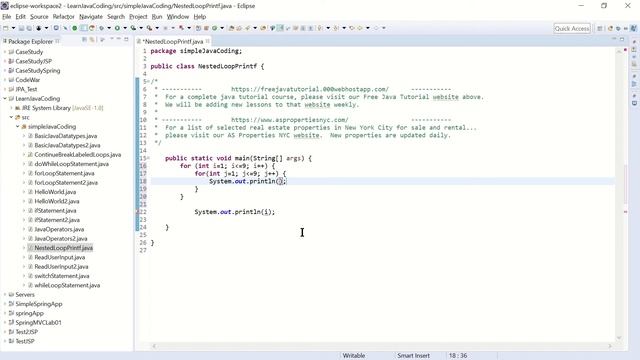640x360 pixels.
Task: Expand the CaseStudySpring project
Action: click(5, 71)
